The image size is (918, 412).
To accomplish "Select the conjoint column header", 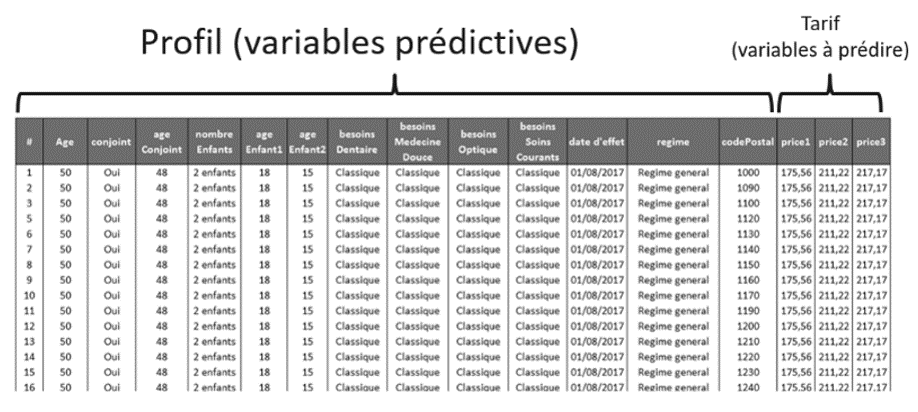I will (110, 142).
